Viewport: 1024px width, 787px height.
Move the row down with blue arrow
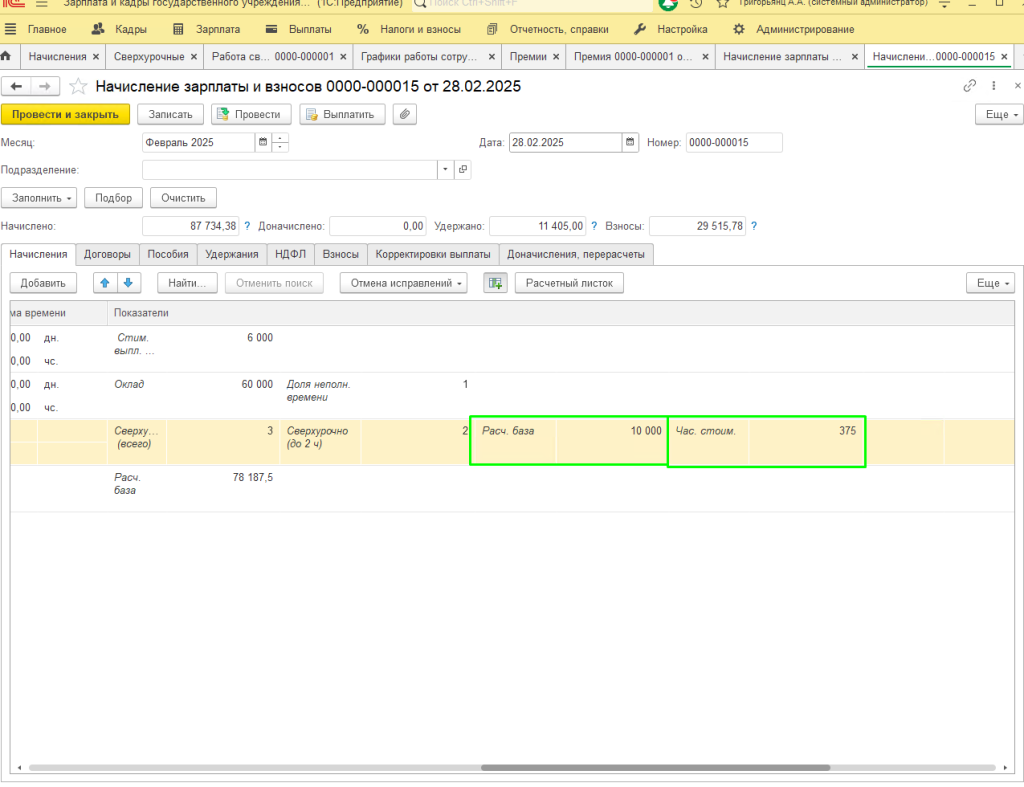pyautogui.click(x=129, y=283)
